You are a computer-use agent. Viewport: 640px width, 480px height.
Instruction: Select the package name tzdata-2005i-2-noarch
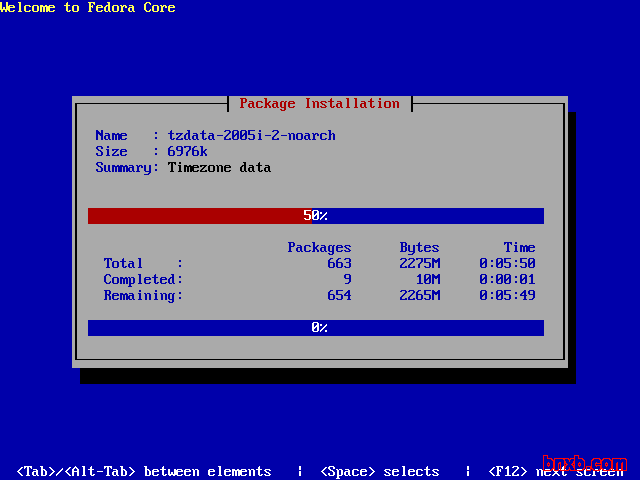point(251,136)
